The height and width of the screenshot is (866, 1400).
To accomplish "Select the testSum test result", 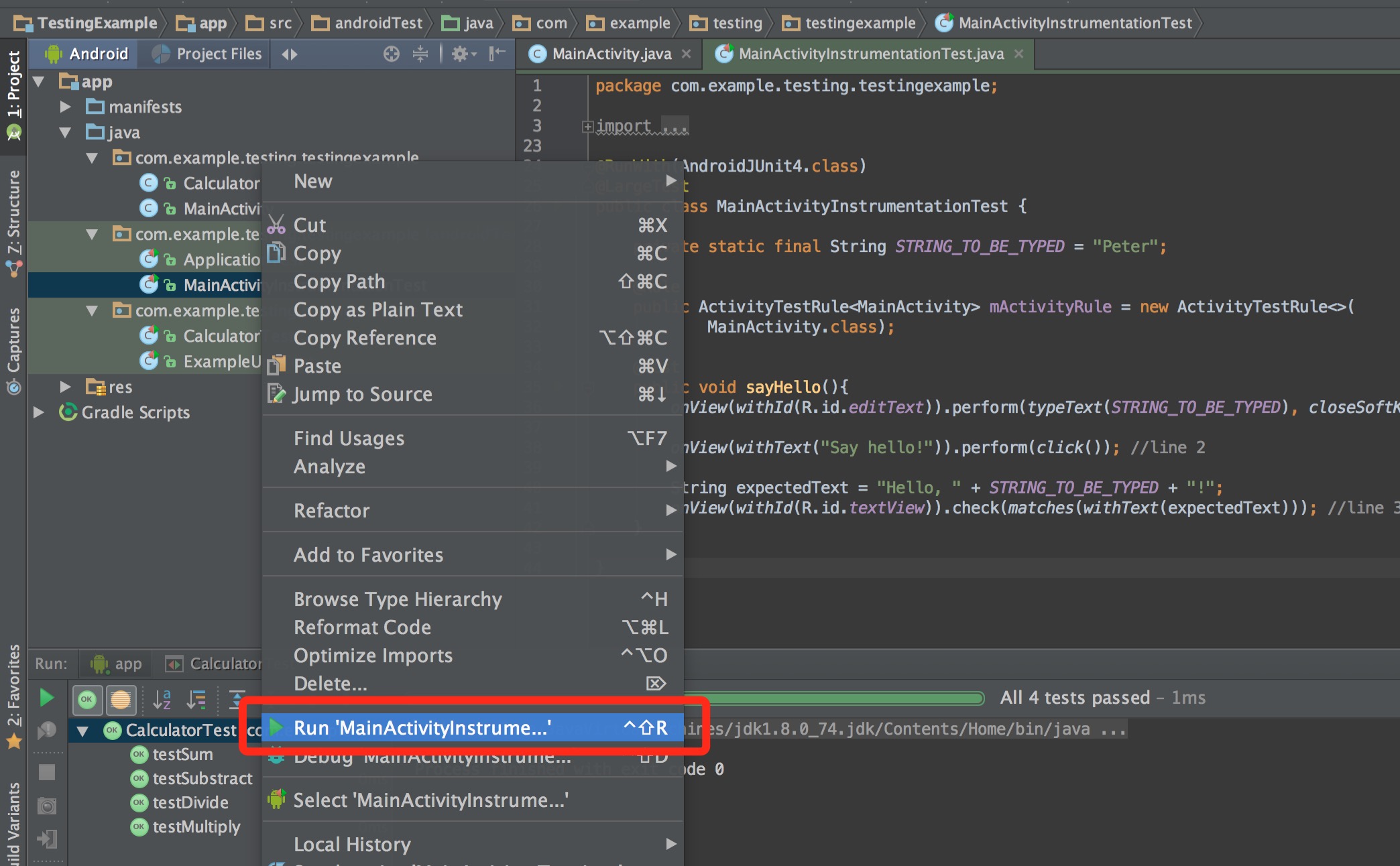I will click(172, 755).
